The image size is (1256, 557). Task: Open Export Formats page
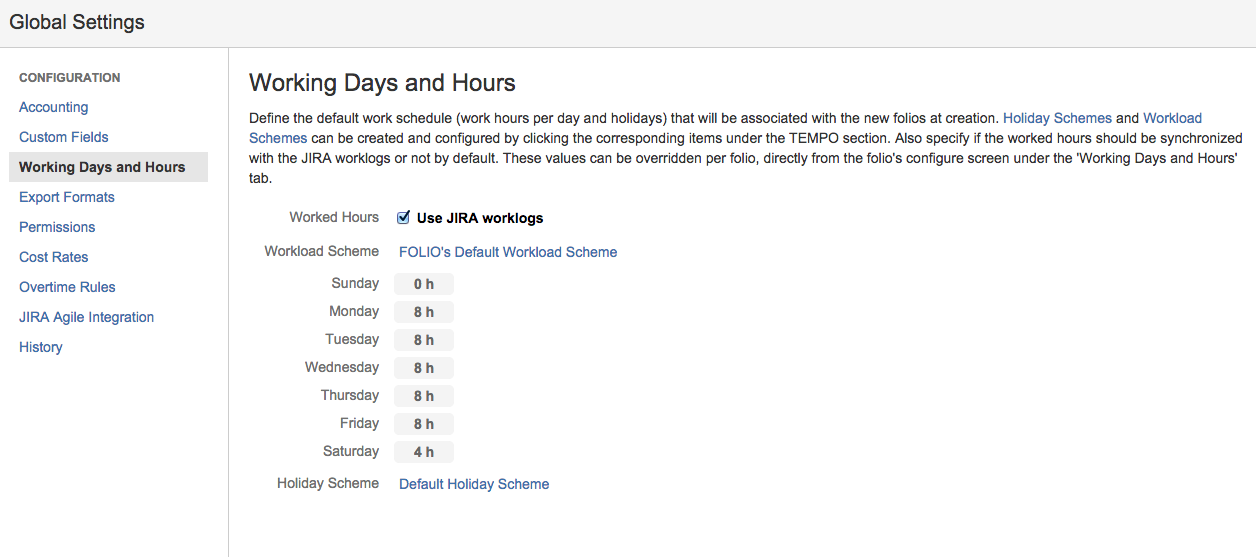tap(67, 197)
